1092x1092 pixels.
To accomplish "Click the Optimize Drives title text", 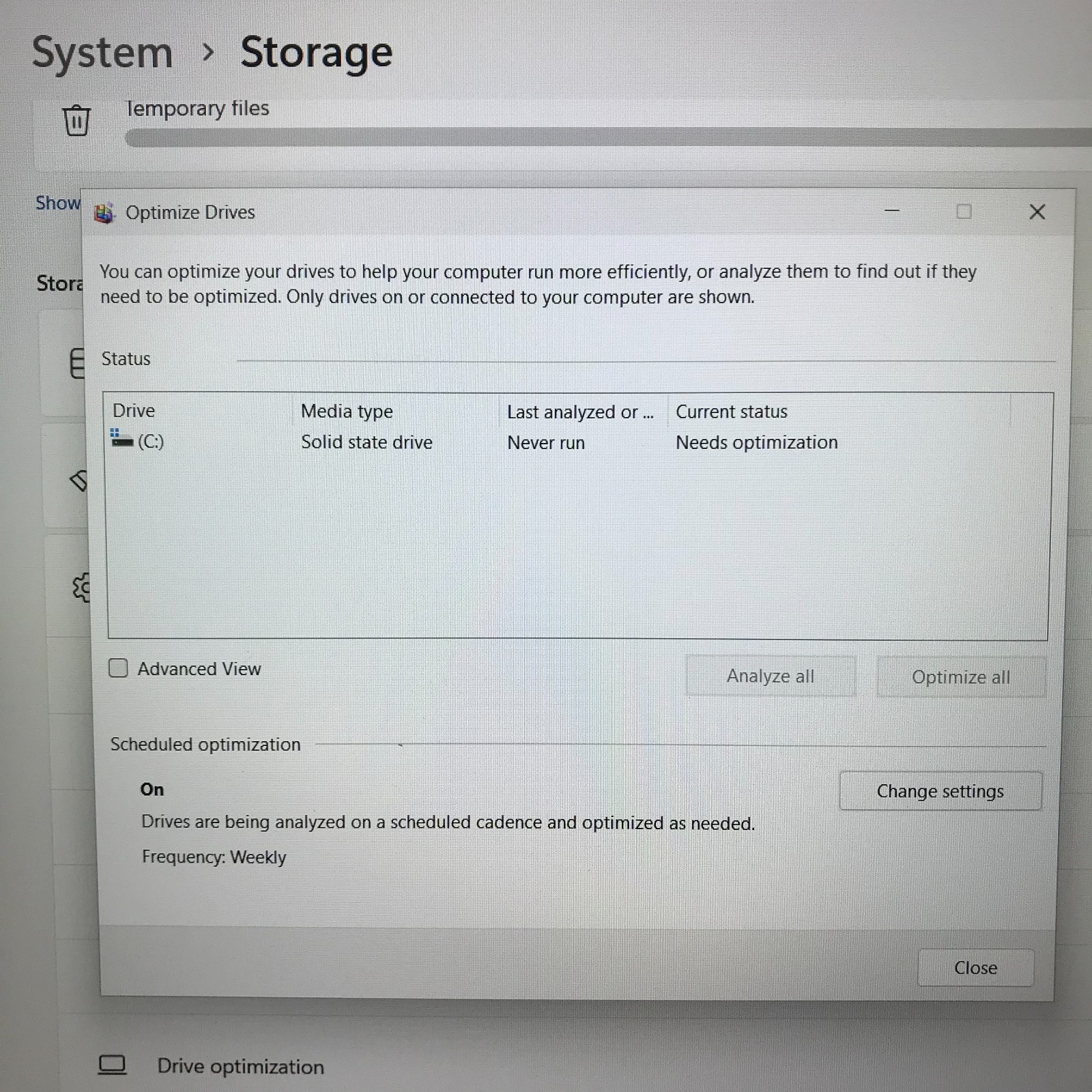I will coord(190,212).
